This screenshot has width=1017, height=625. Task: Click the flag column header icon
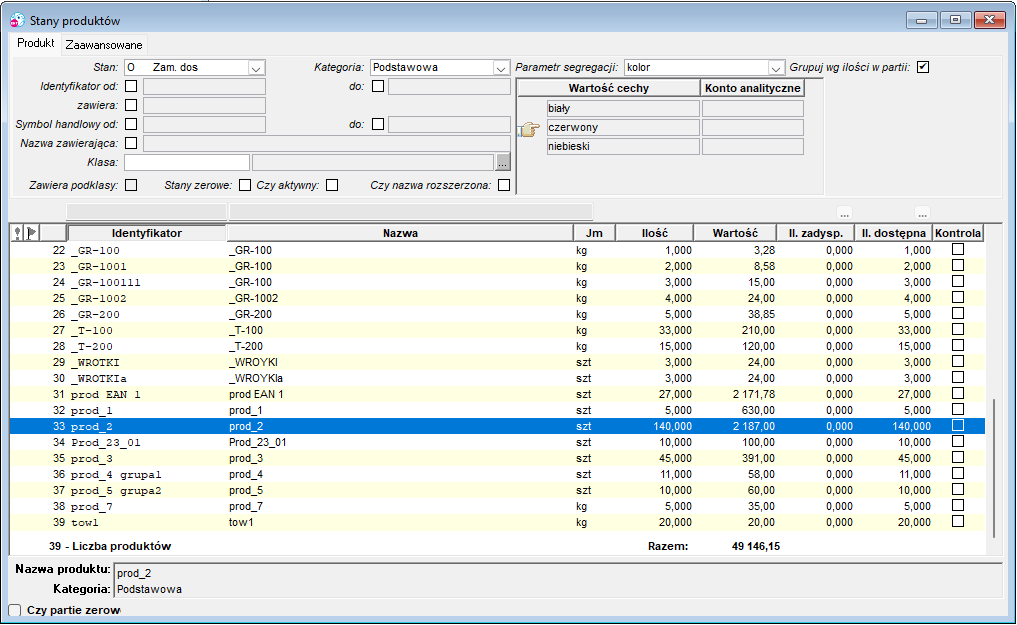pyautogui.click(x=32, y=233)
